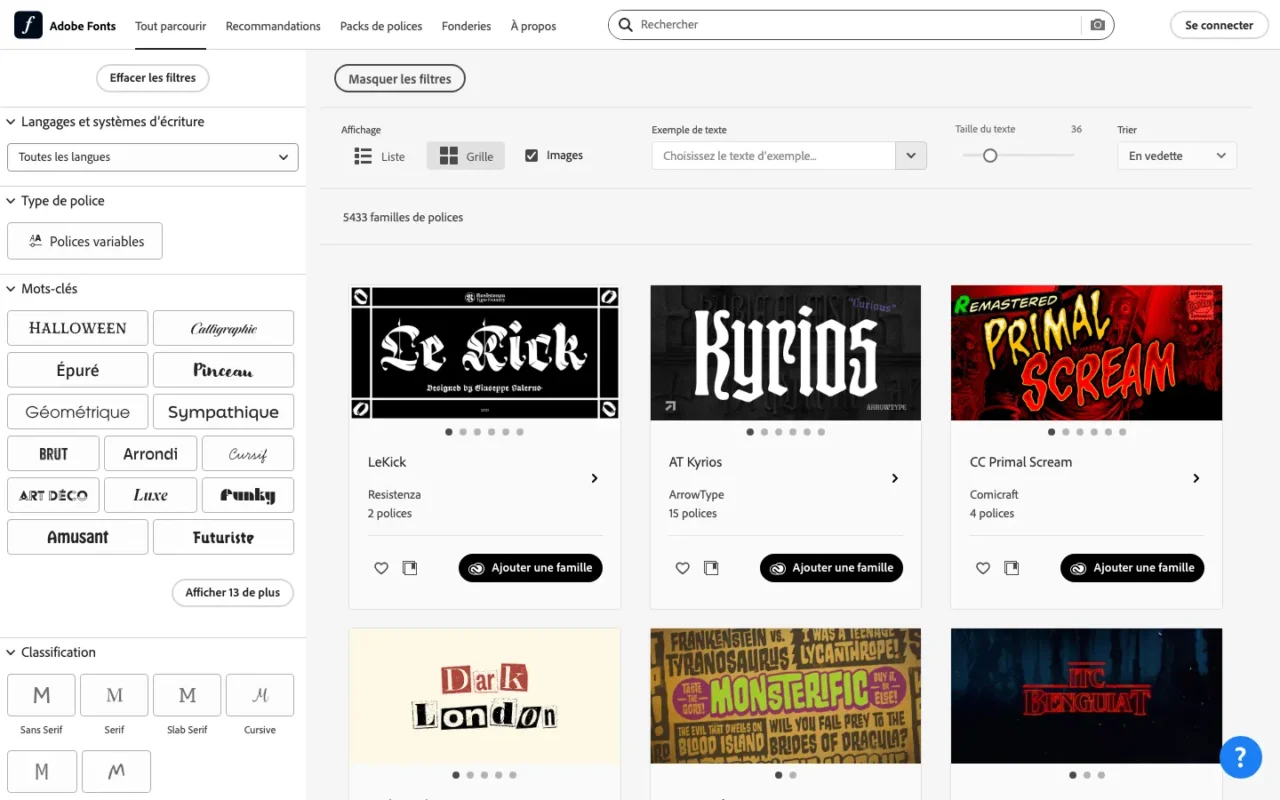Add AT Kyrios to a library

click(711, 568)
